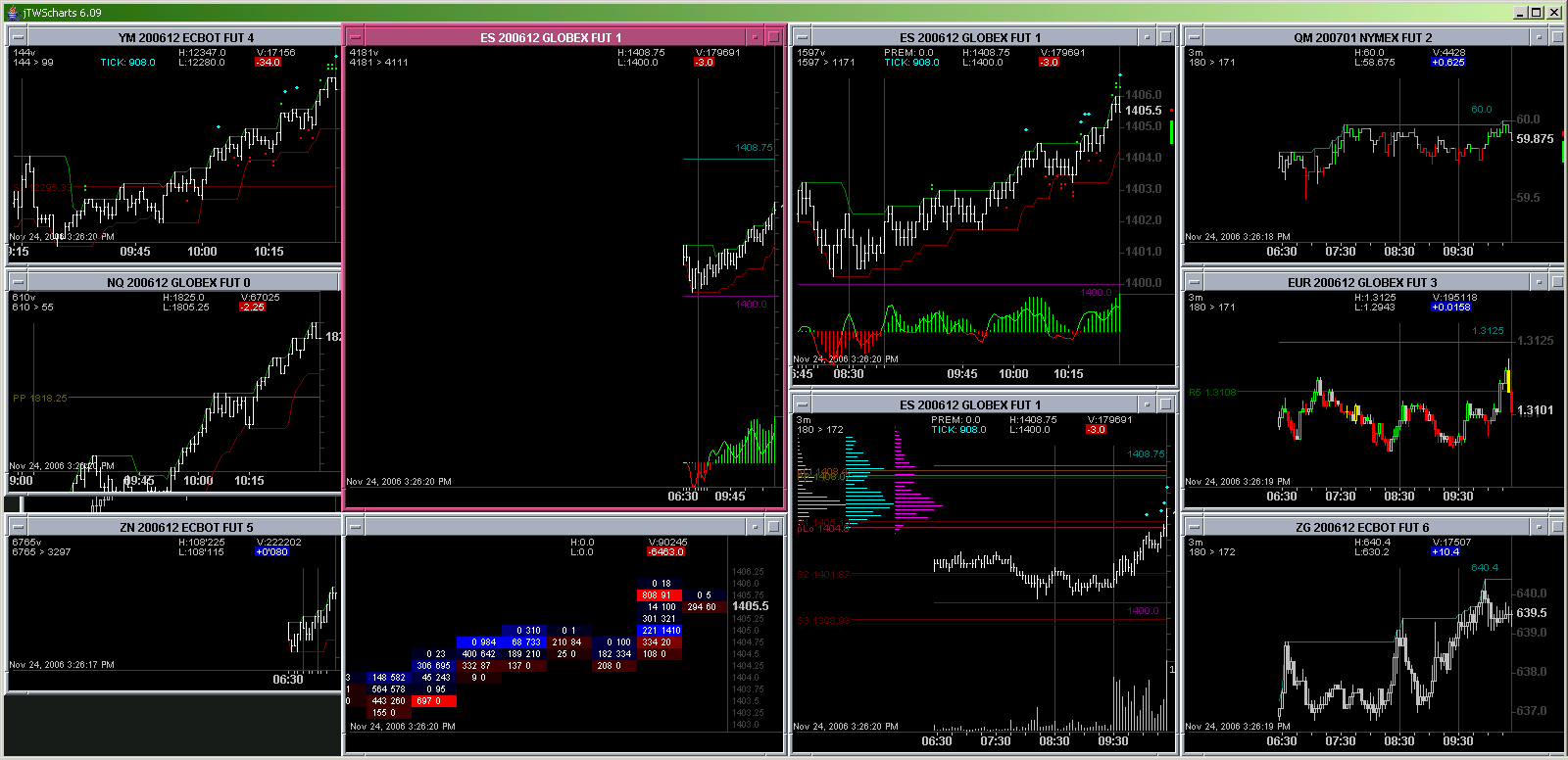
Task: Click the blue 221 1410 ladder cell
Action: click(660, 630)
